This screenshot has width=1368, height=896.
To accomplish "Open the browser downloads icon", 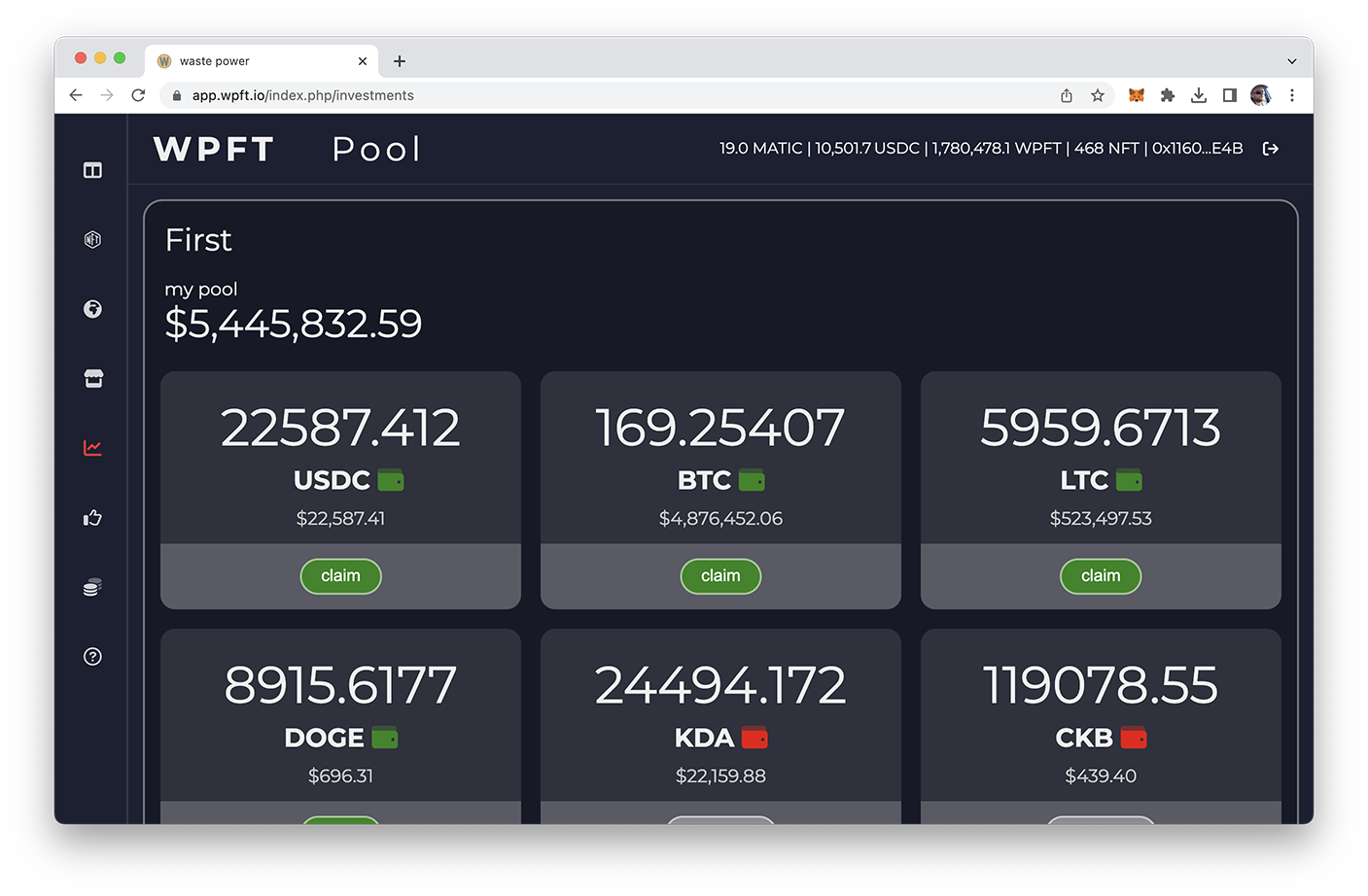I will (1199, 95).
